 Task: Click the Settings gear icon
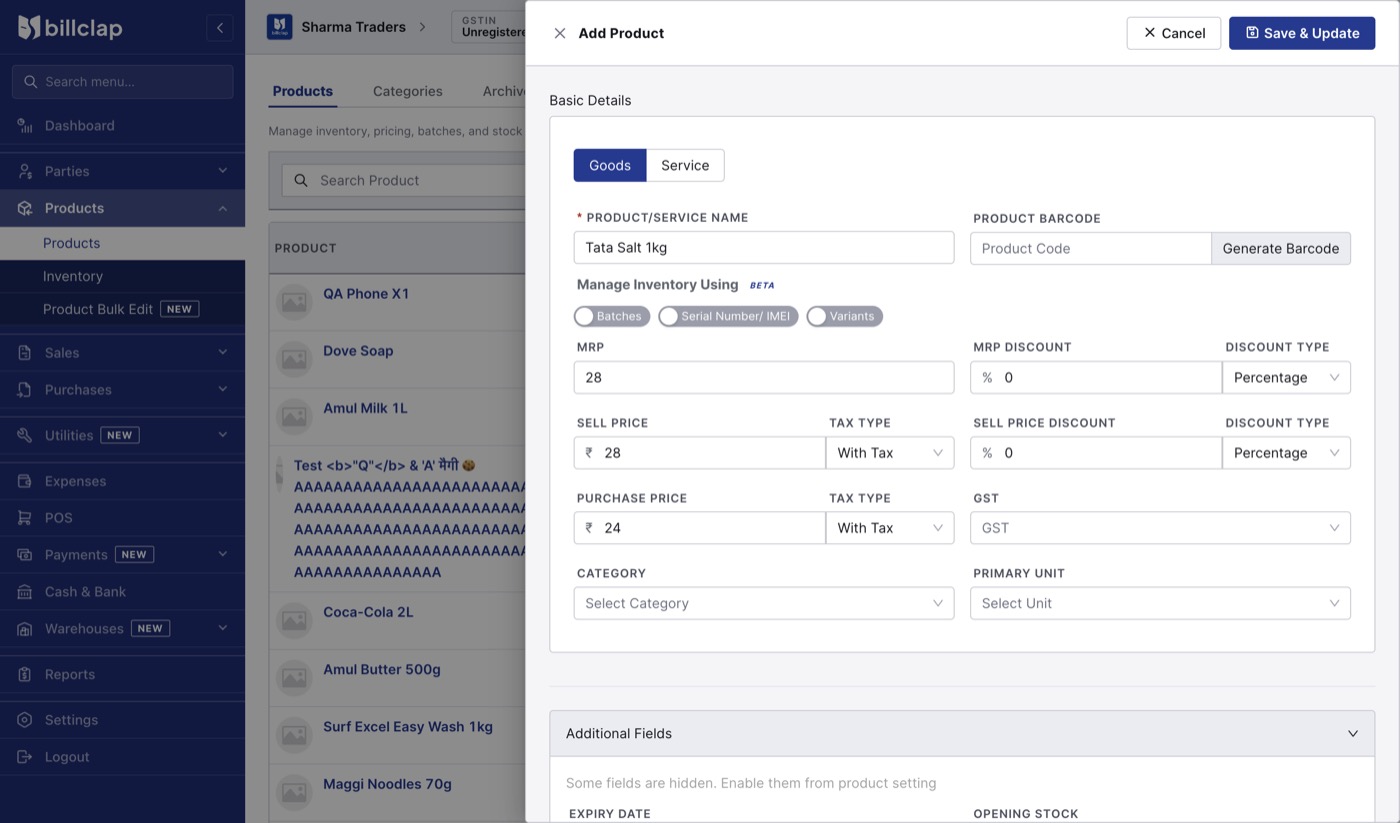pyautogui.click(x=25, y=720)
